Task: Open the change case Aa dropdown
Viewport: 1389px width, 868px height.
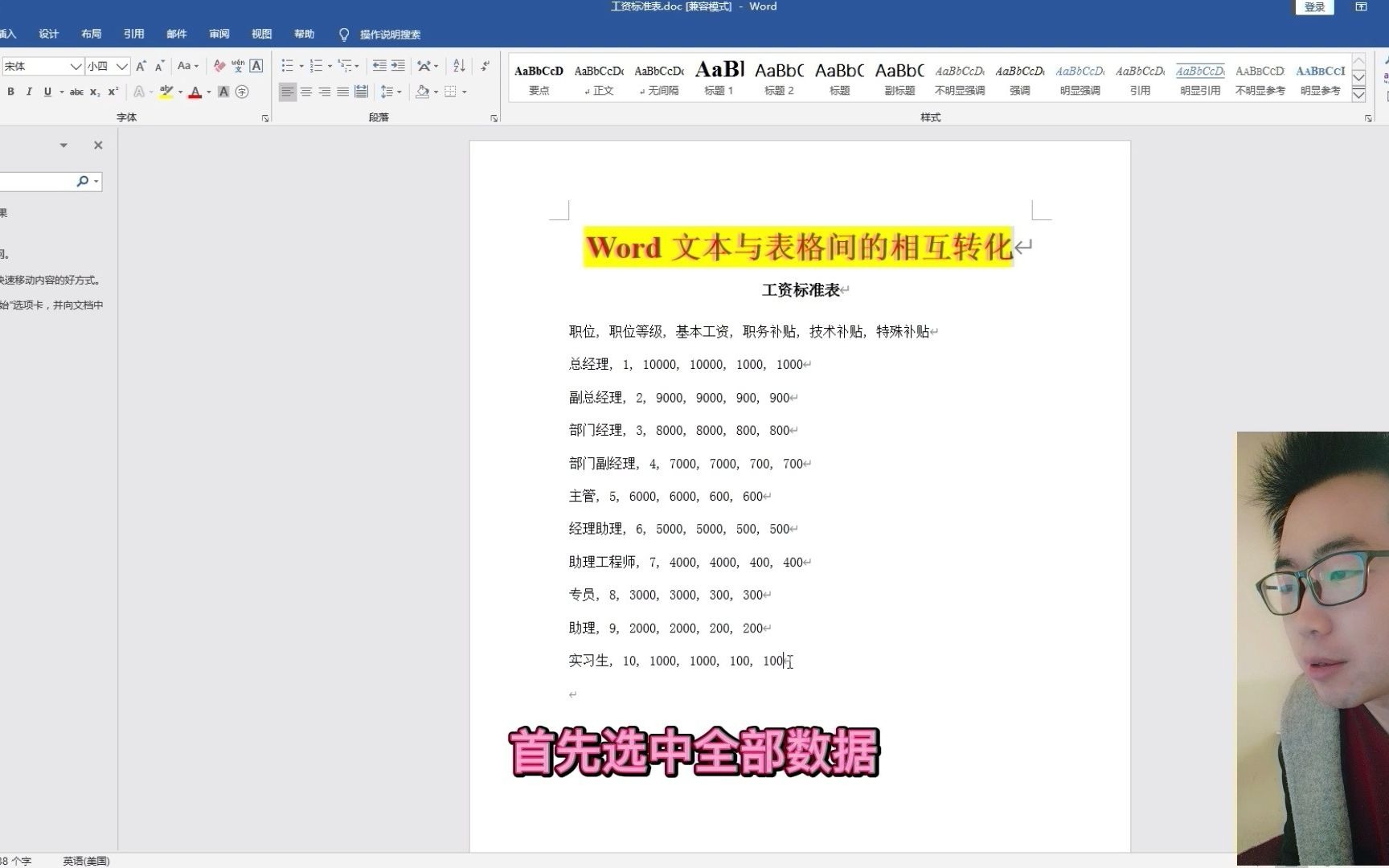Action: [x=187, y=66]
